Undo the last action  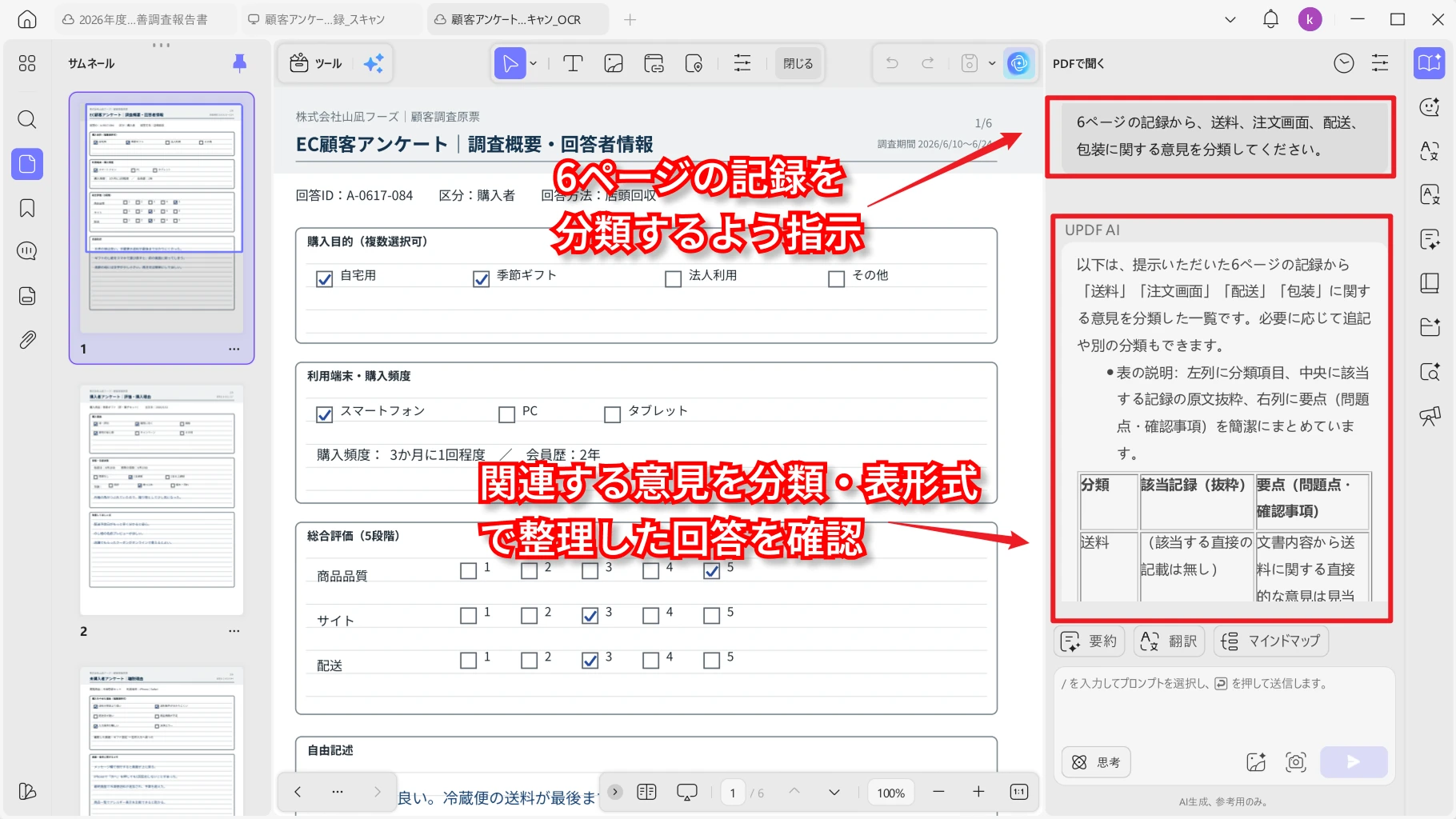[892, 63]
